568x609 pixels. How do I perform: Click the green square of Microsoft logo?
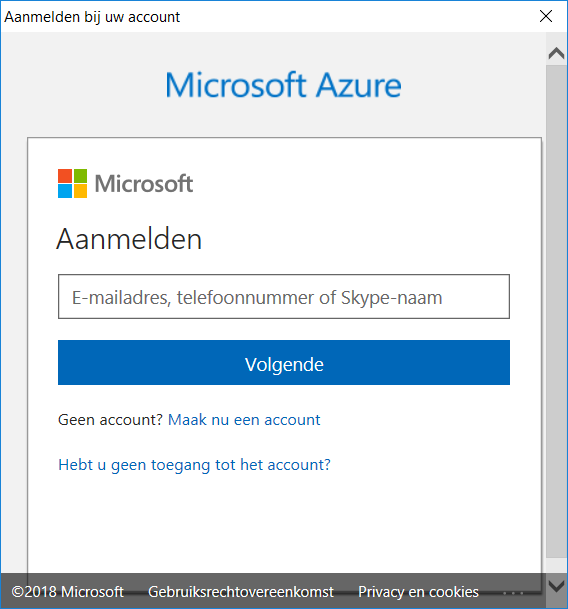coord(80,176)
